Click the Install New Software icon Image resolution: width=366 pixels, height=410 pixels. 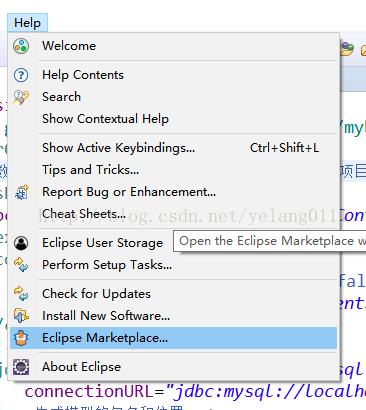(x=21, y=316)
